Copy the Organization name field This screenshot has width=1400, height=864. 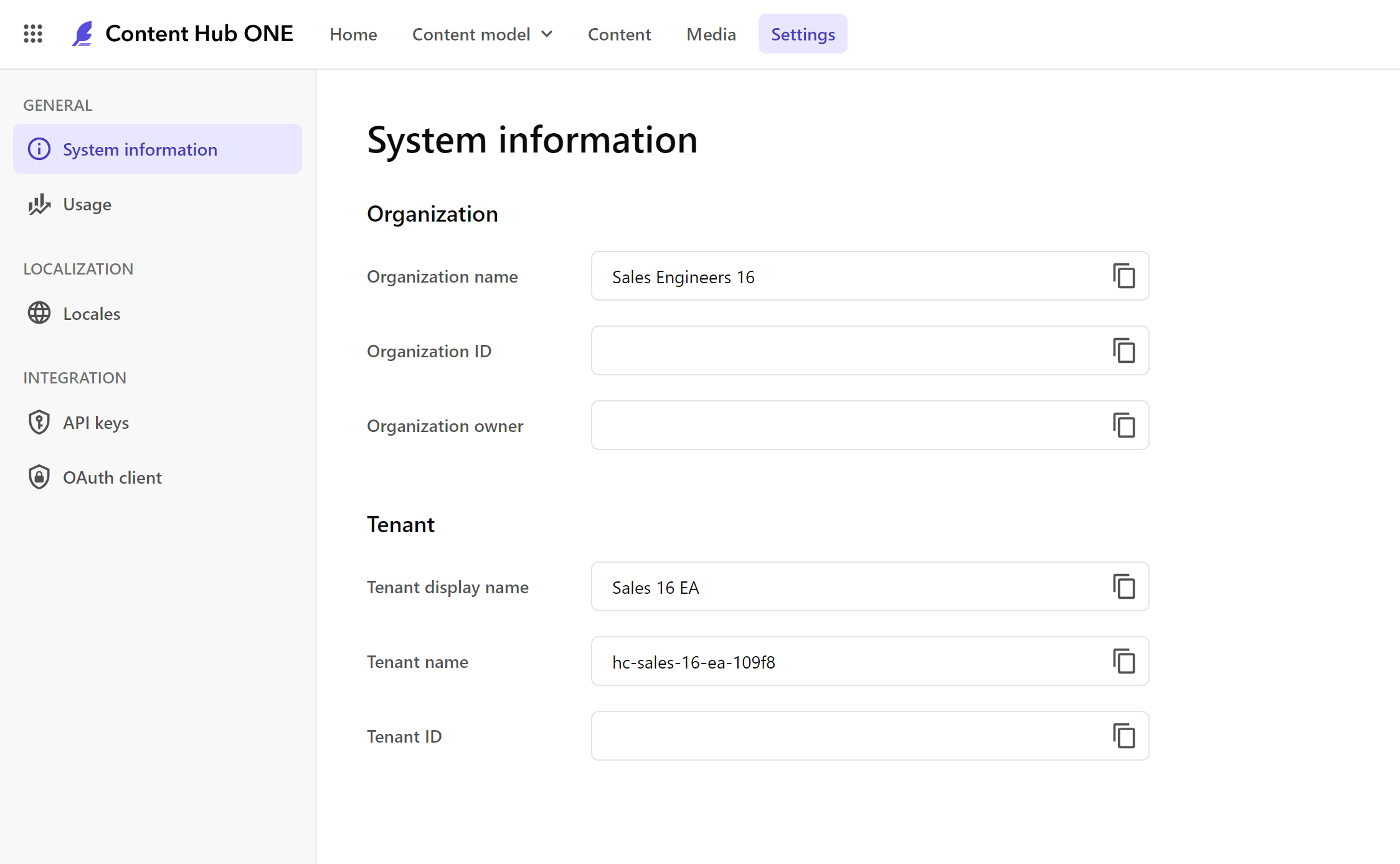click(1123, 276)
